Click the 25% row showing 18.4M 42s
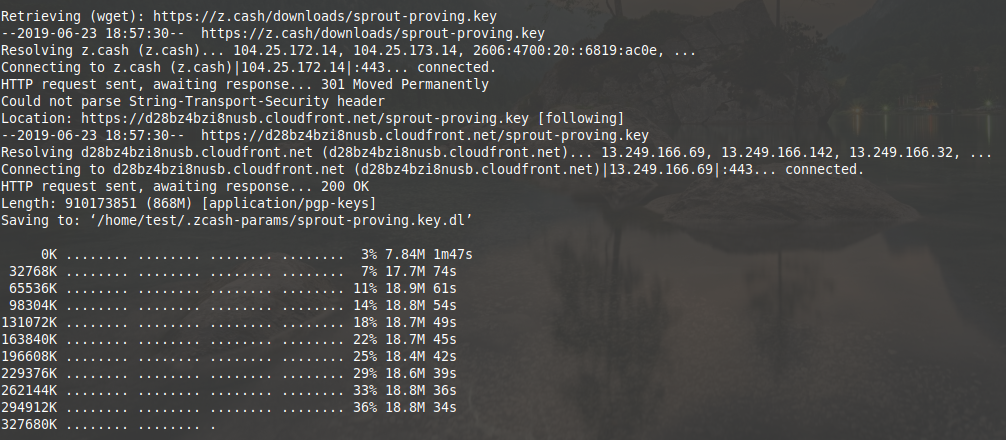This screenshot has width=1006, height=440. point(228,357)
